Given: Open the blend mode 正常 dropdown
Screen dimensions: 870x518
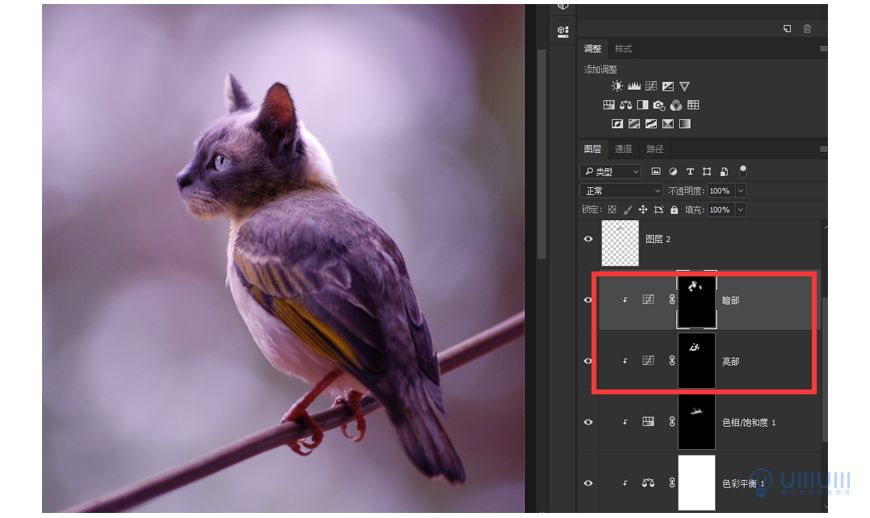Looking at the screenshot, I should [x=621, y=191].
